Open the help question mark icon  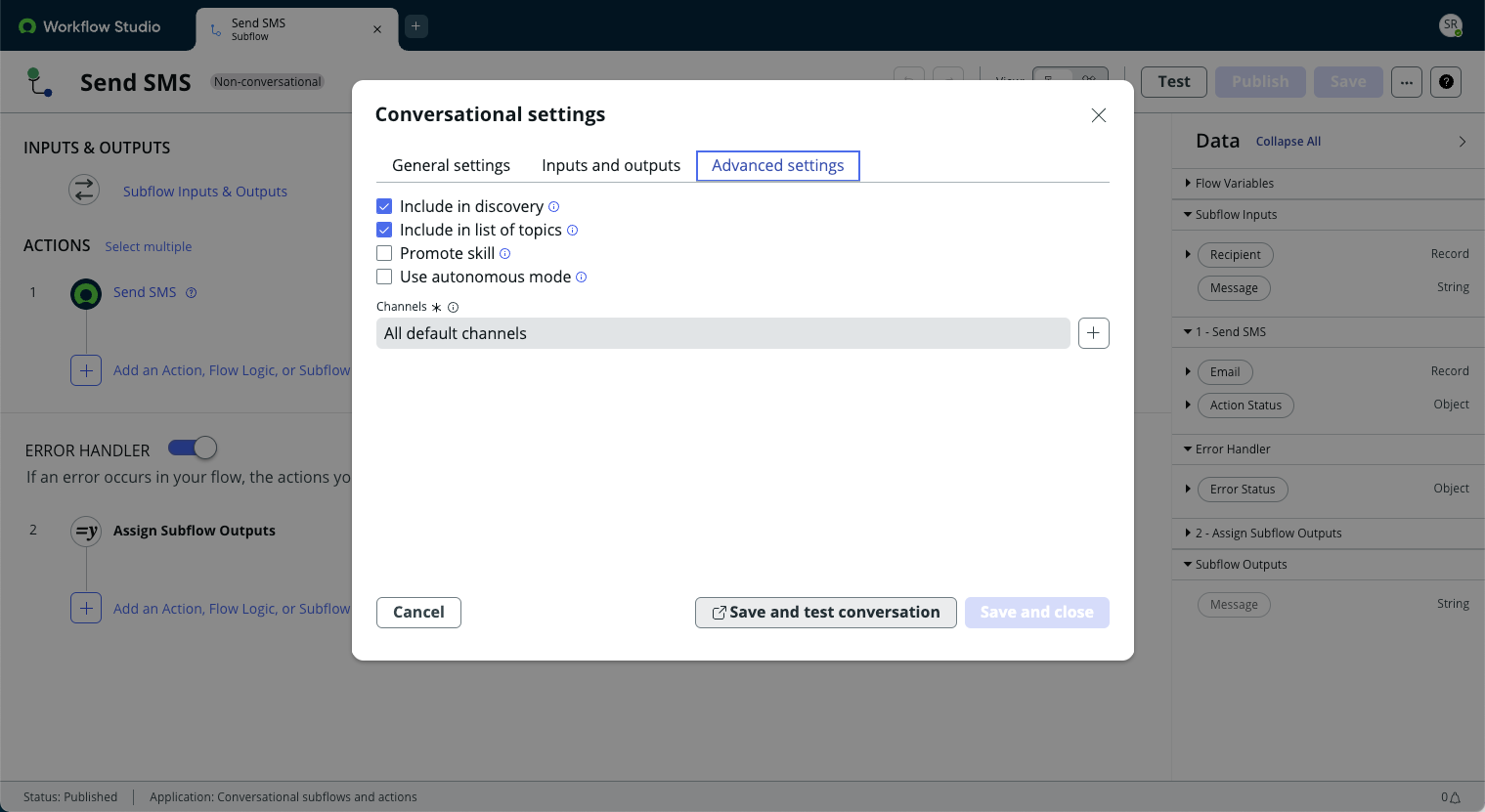click(1446, 82)
